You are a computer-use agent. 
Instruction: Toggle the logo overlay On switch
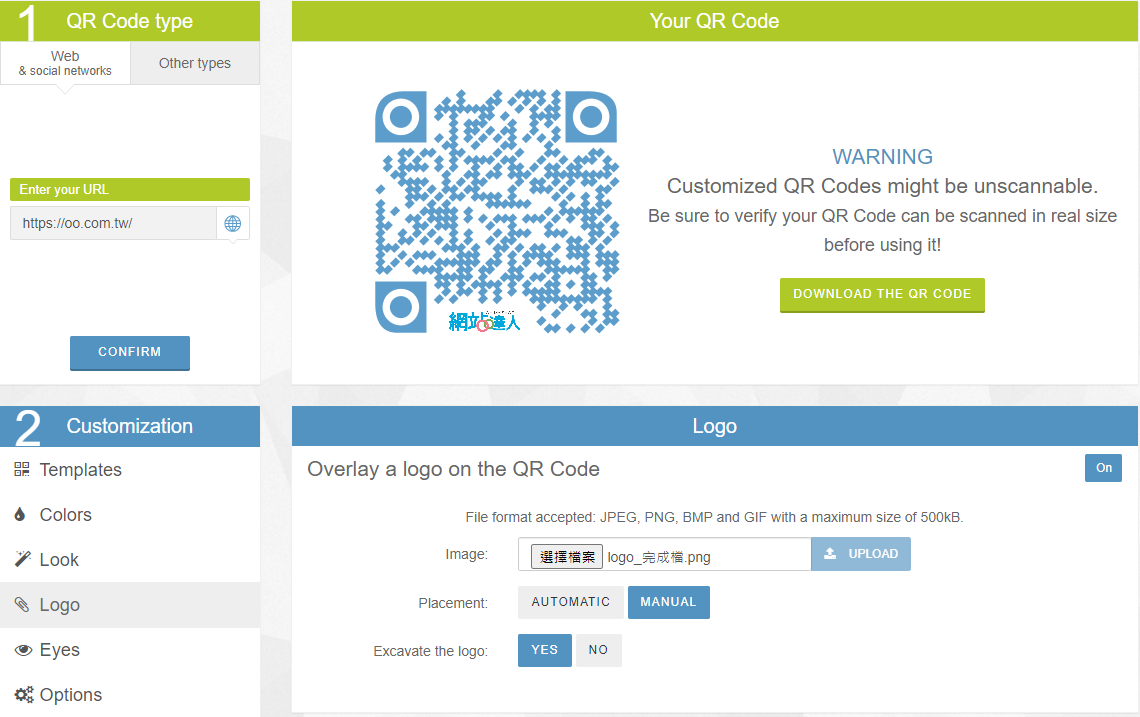(x=1104, y=468)
